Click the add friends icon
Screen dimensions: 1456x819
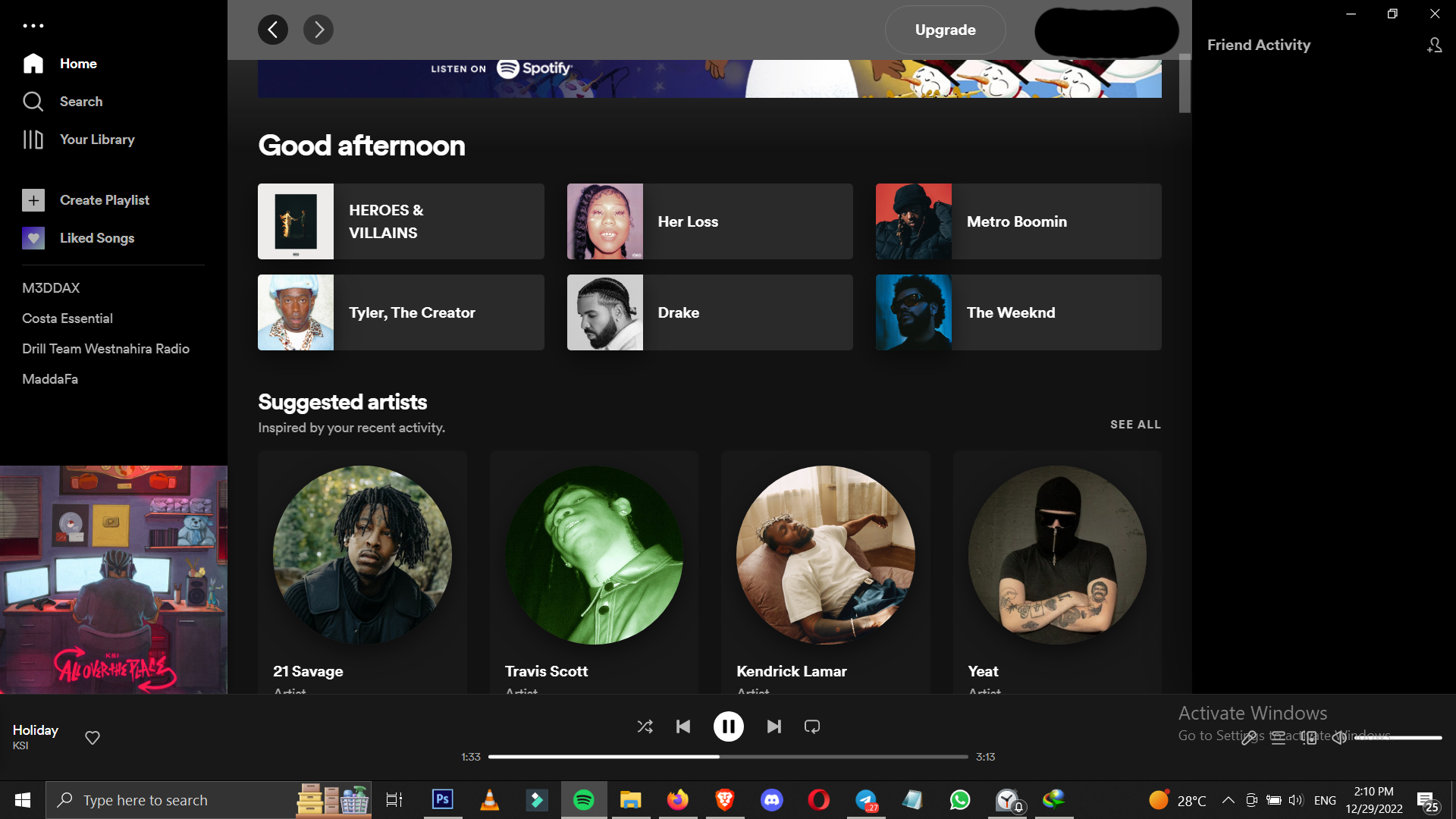point(1434,45)
